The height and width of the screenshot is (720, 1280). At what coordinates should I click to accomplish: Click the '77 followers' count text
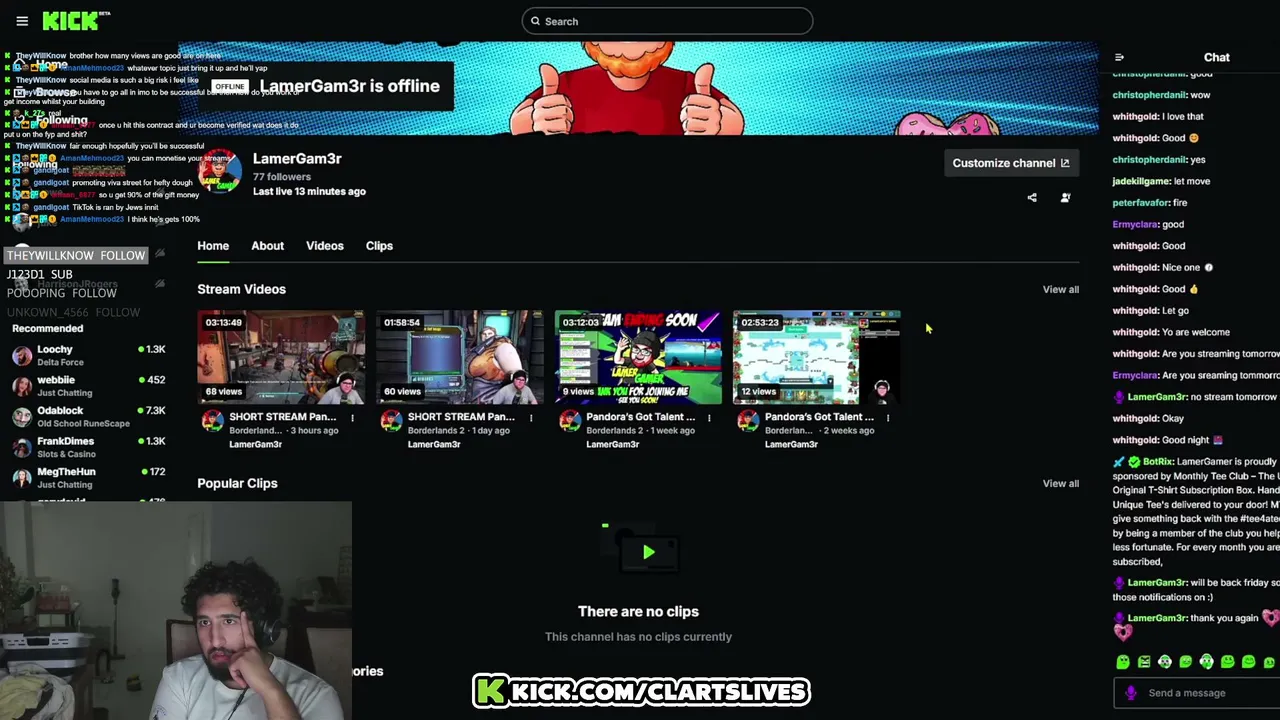coord(282,177)
